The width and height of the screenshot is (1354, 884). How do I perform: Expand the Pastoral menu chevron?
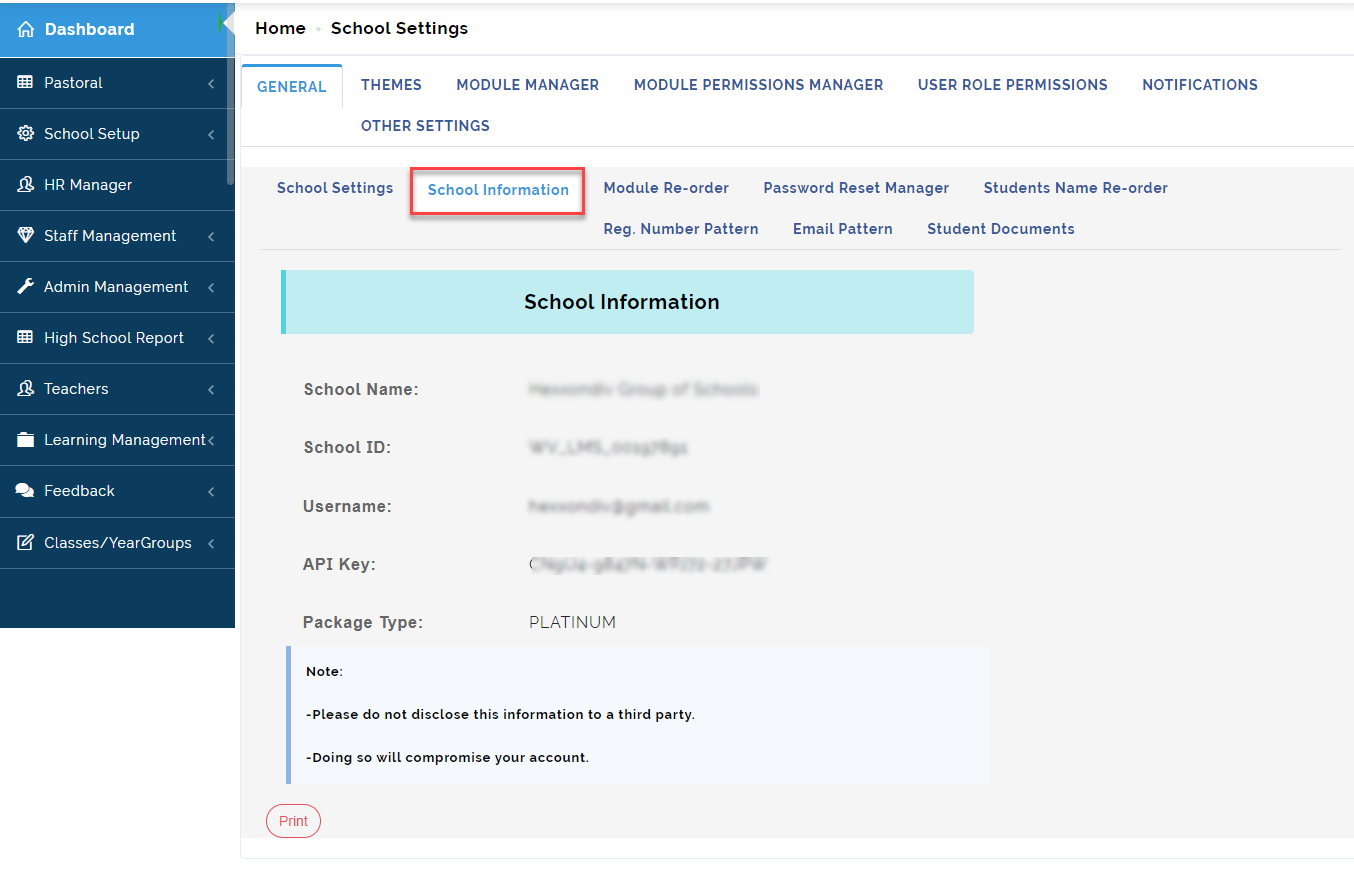point(211,84)
